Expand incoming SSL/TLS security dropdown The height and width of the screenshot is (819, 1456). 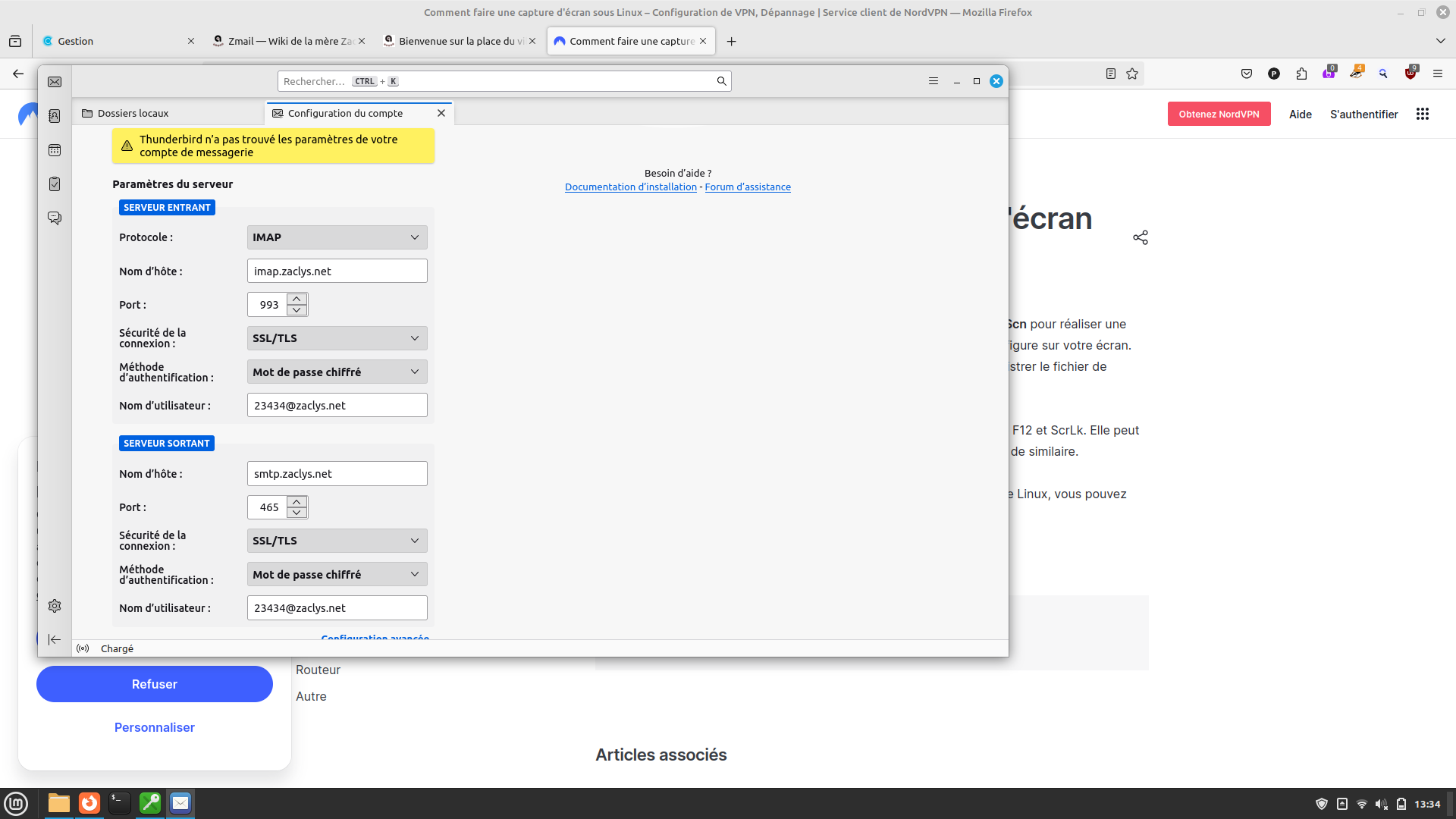pos(337,338)
